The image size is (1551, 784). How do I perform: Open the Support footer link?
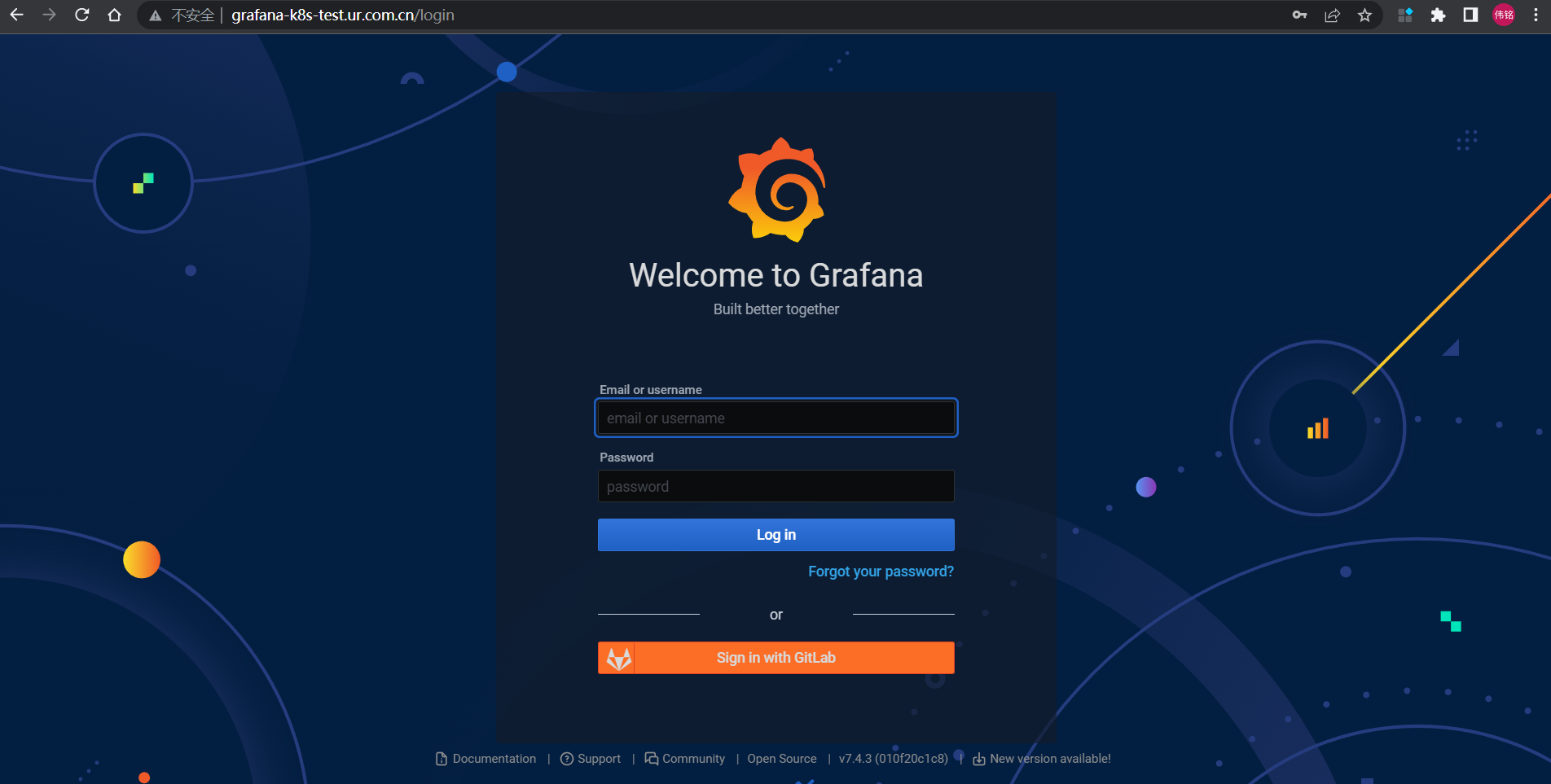[591, 759]
